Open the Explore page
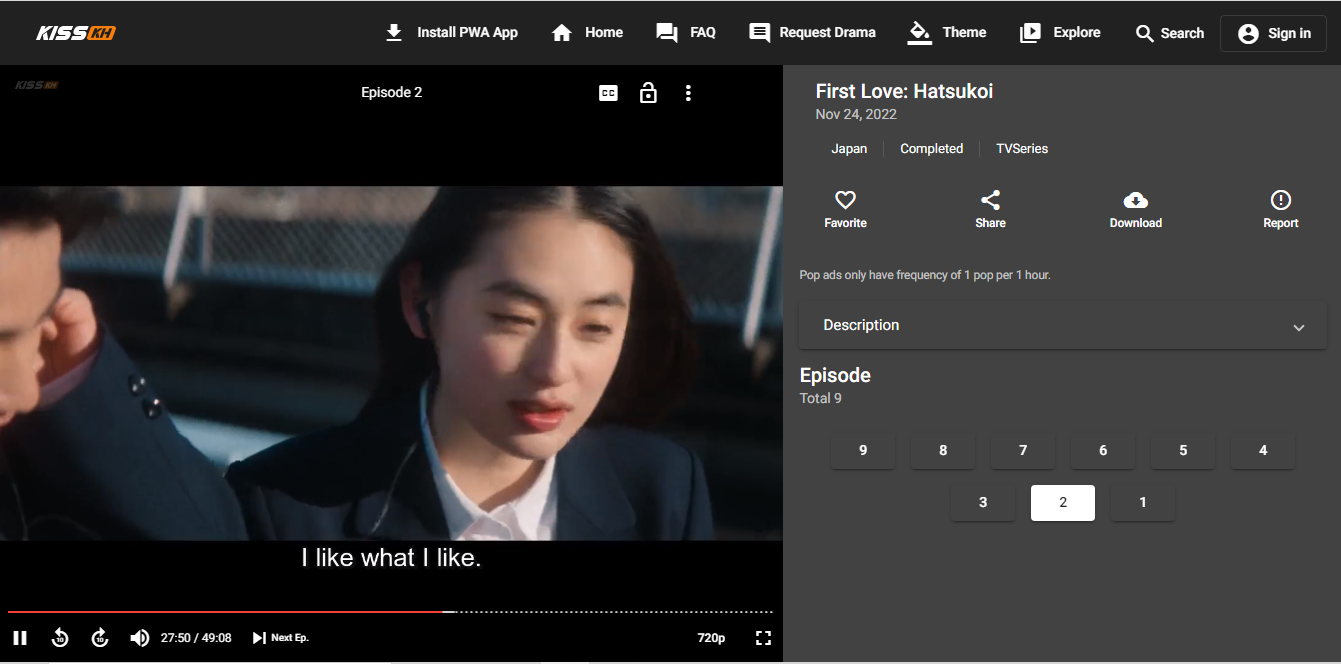Image resolution: width=1341 pixels, height=664 pixels. (1060, 33)
